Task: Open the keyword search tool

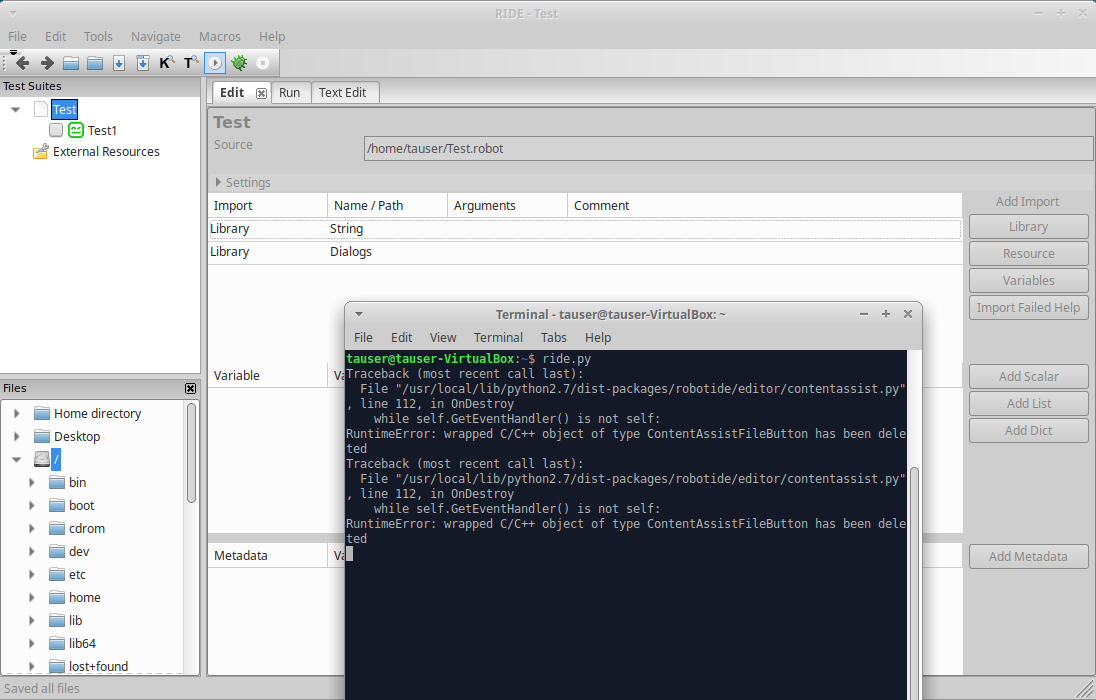Action: (166, 62)
